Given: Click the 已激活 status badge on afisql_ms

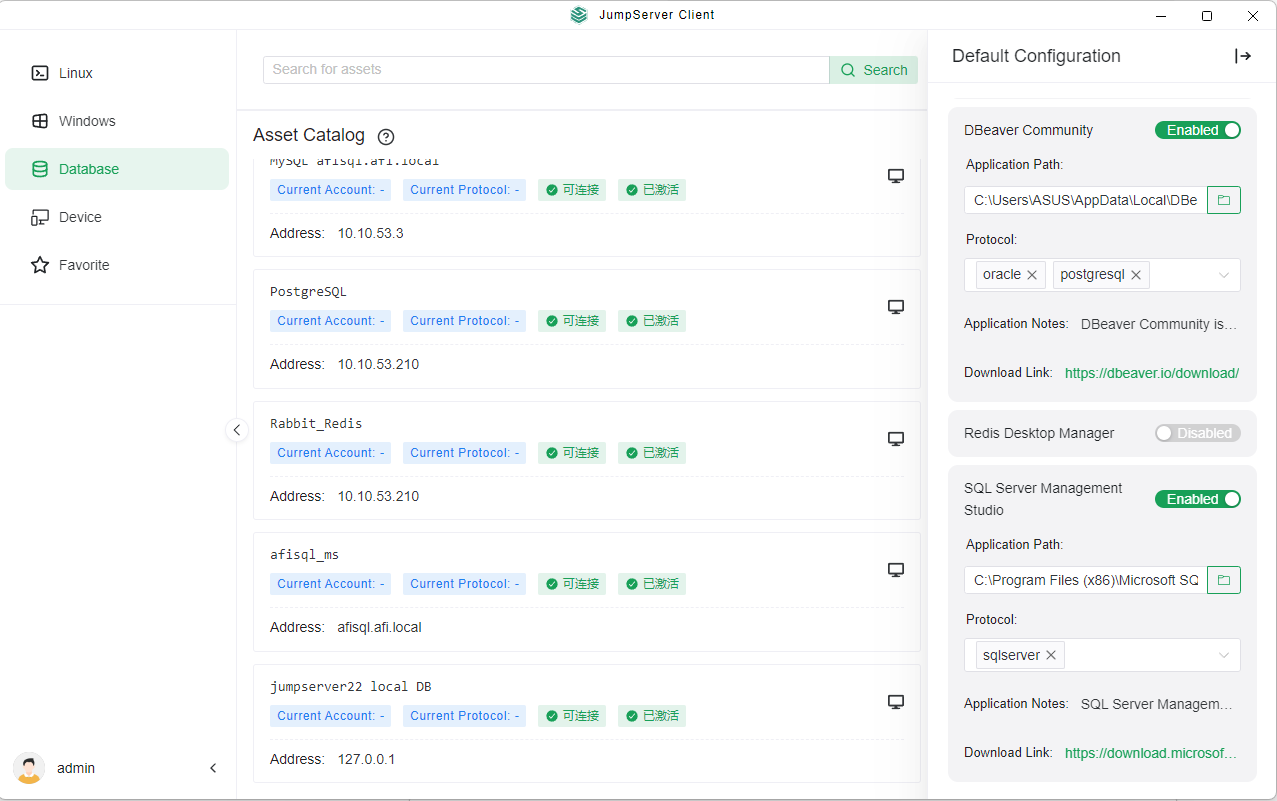Looking at the screenshot, I should [x=652, y=584].
